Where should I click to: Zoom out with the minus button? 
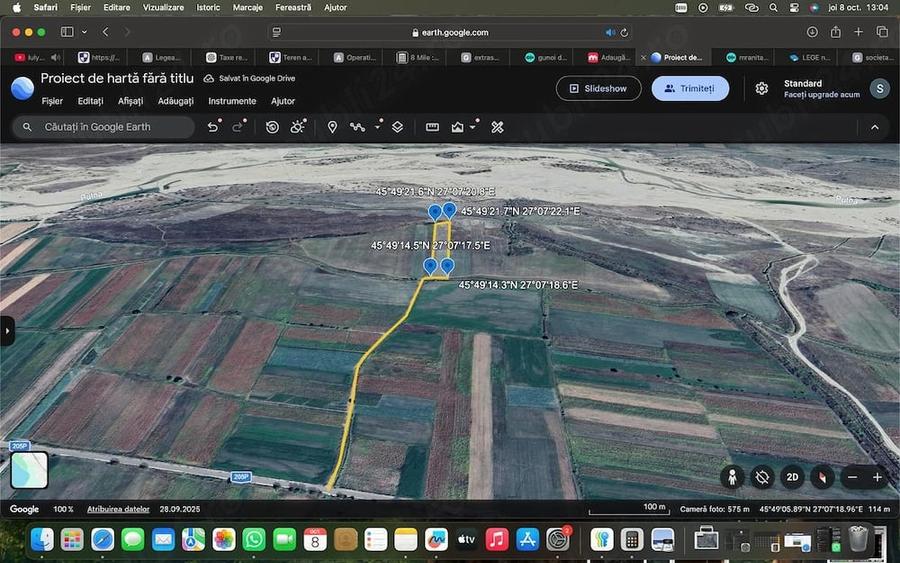(852, 477)
